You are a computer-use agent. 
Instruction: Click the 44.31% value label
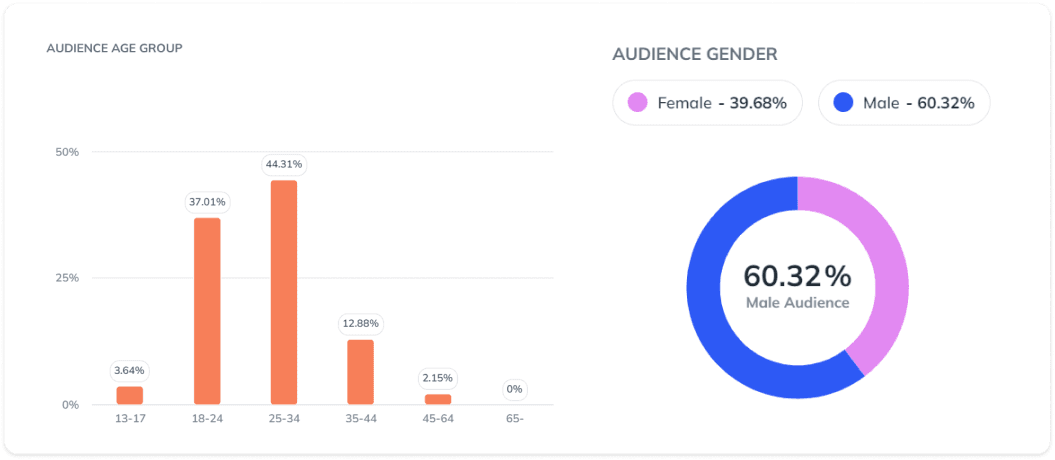(x=284, y=164)
